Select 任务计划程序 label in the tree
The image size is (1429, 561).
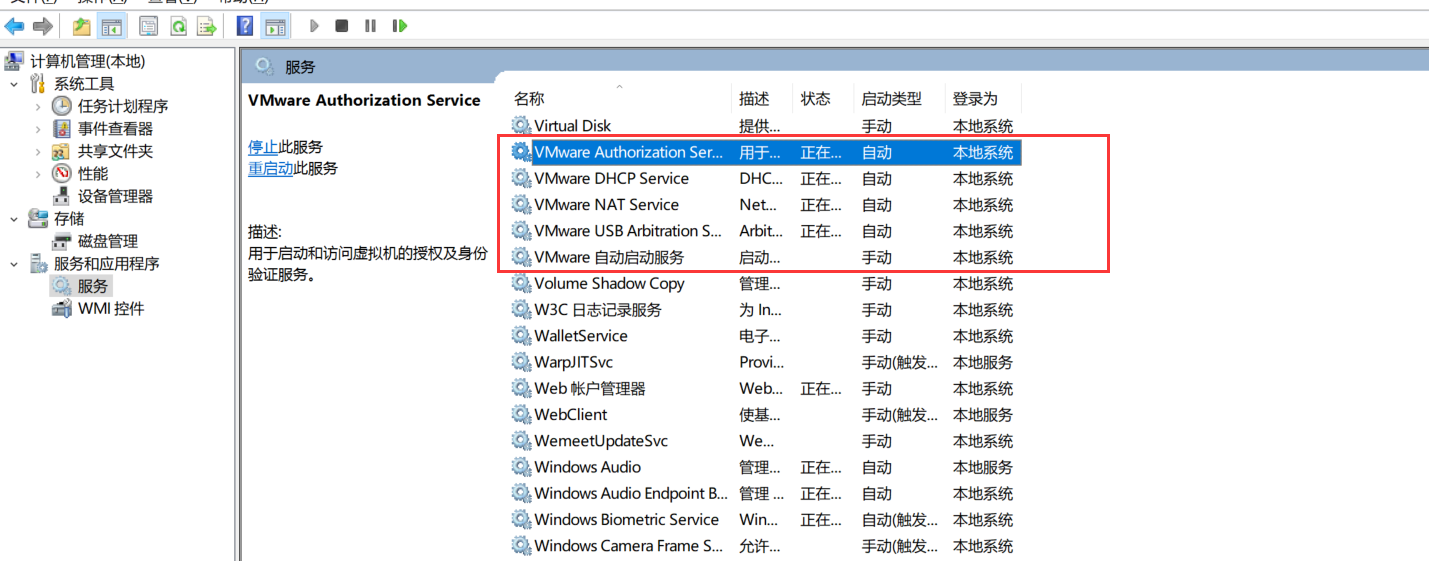[x=123, y=106]
